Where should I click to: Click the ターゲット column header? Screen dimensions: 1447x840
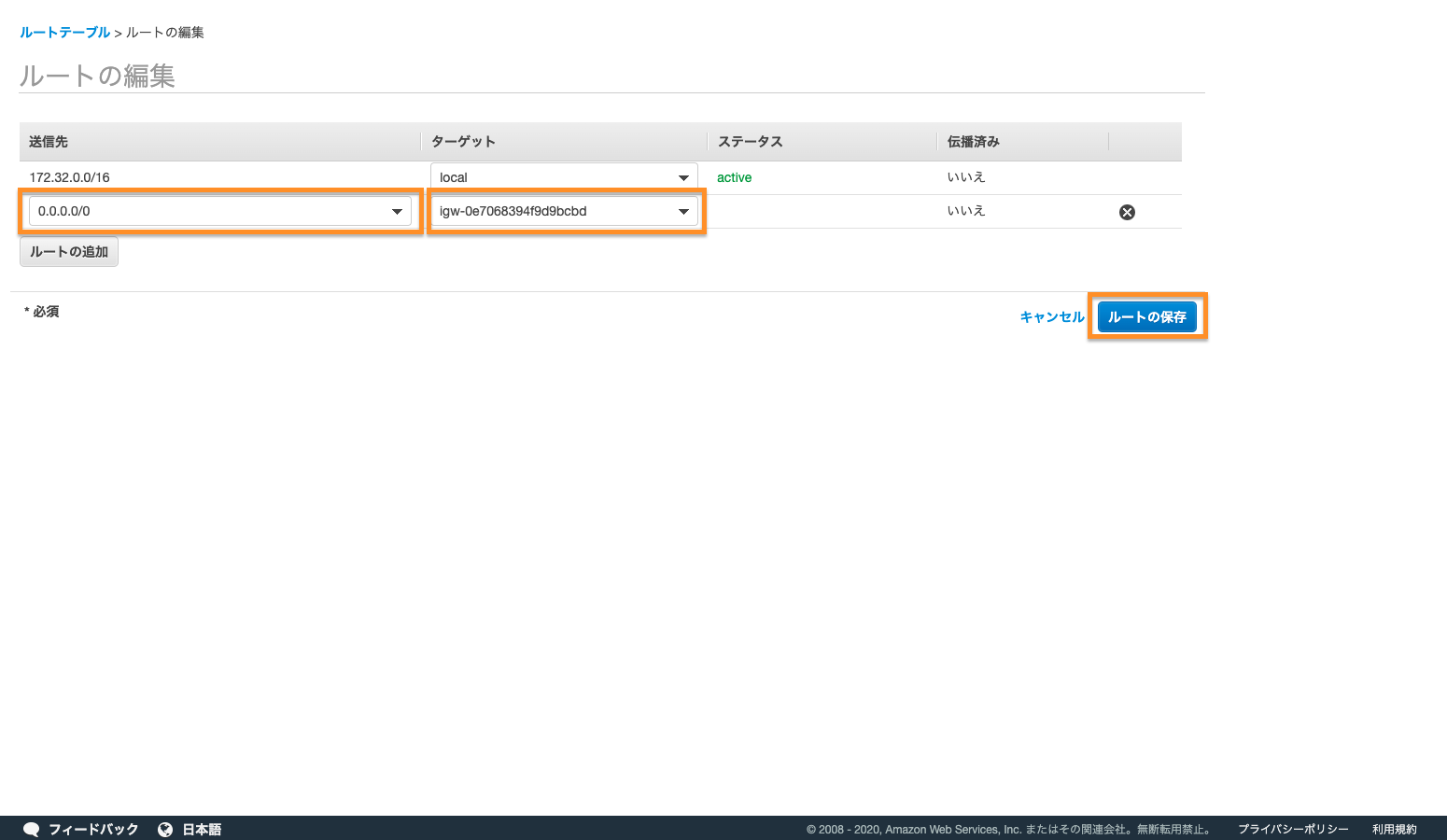coord(463,142)
